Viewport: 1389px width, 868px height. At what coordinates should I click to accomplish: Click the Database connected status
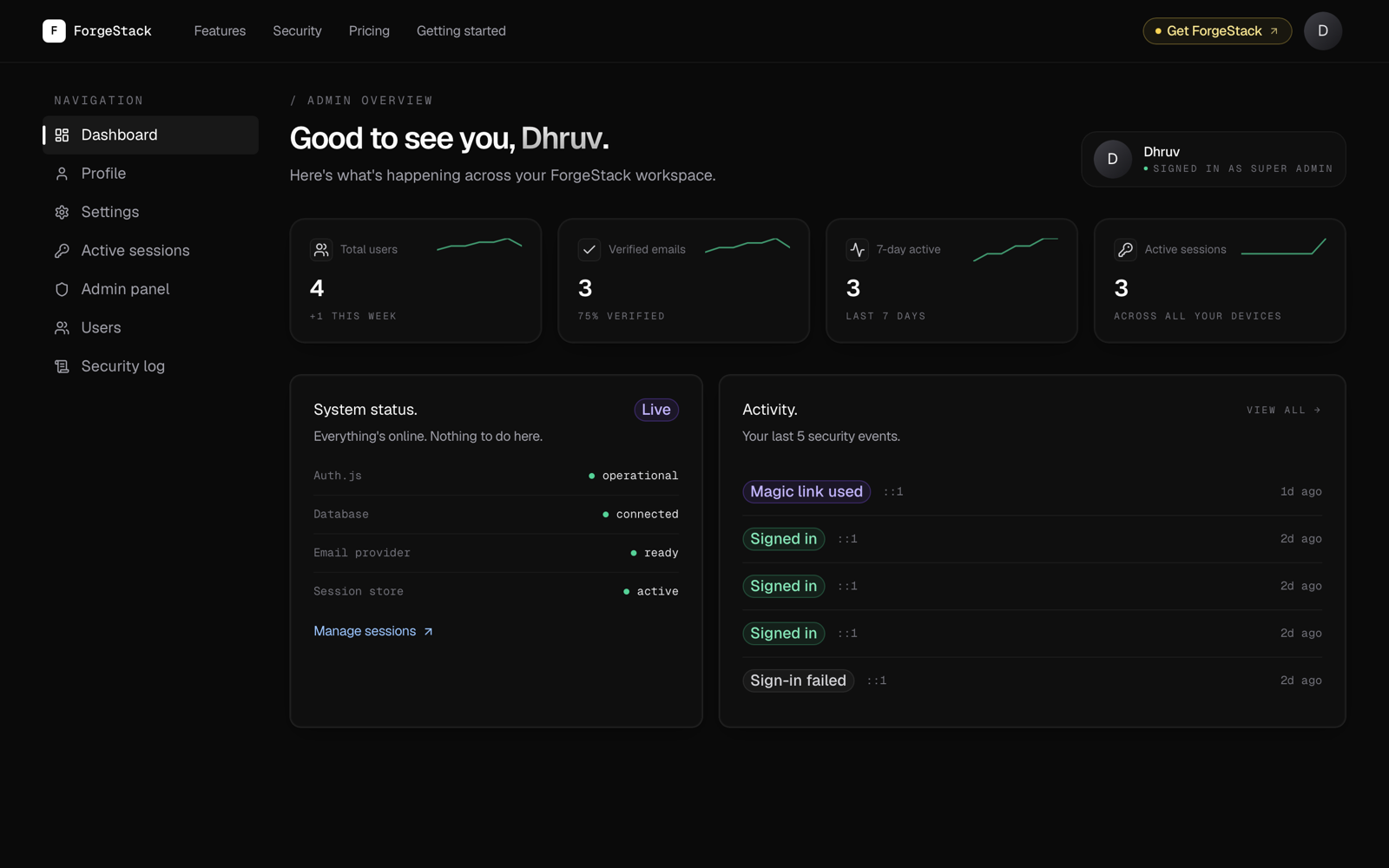coord(641,515)
